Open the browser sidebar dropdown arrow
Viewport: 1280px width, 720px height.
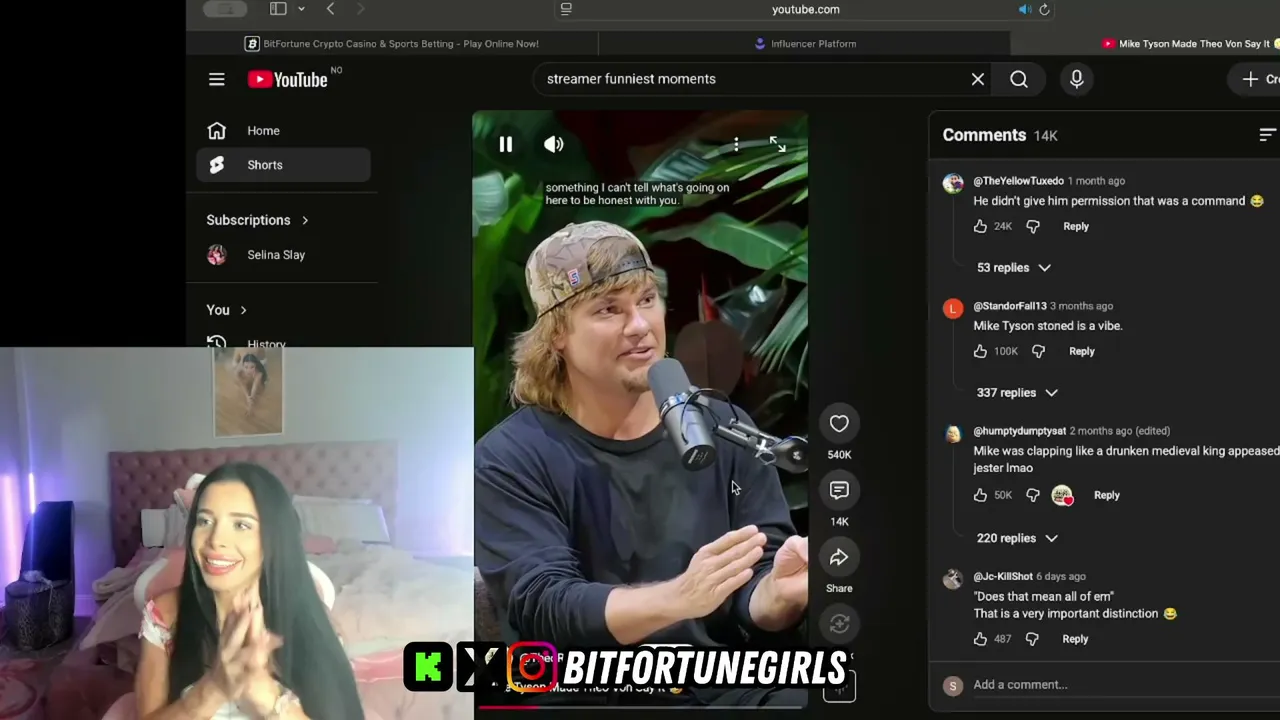(x=301, y=9)
